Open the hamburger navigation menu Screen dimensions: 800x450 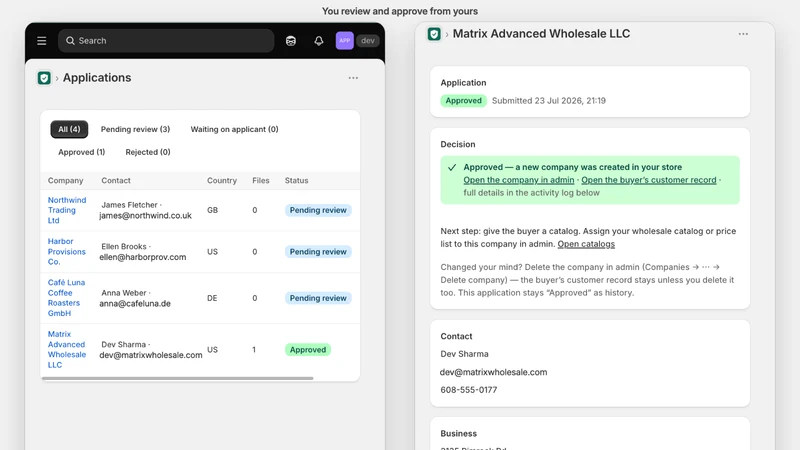(42, 41)
